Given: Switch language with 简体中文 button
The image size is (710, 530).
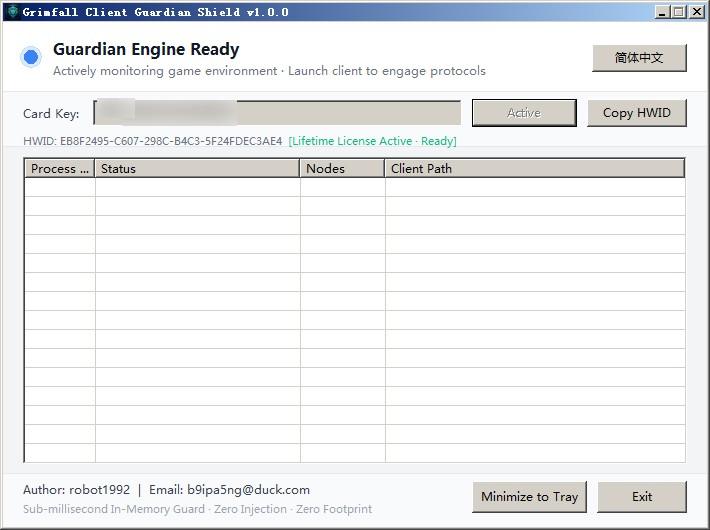Looking at the screenshot, I should pyautogui.click(x=639, y=58).
